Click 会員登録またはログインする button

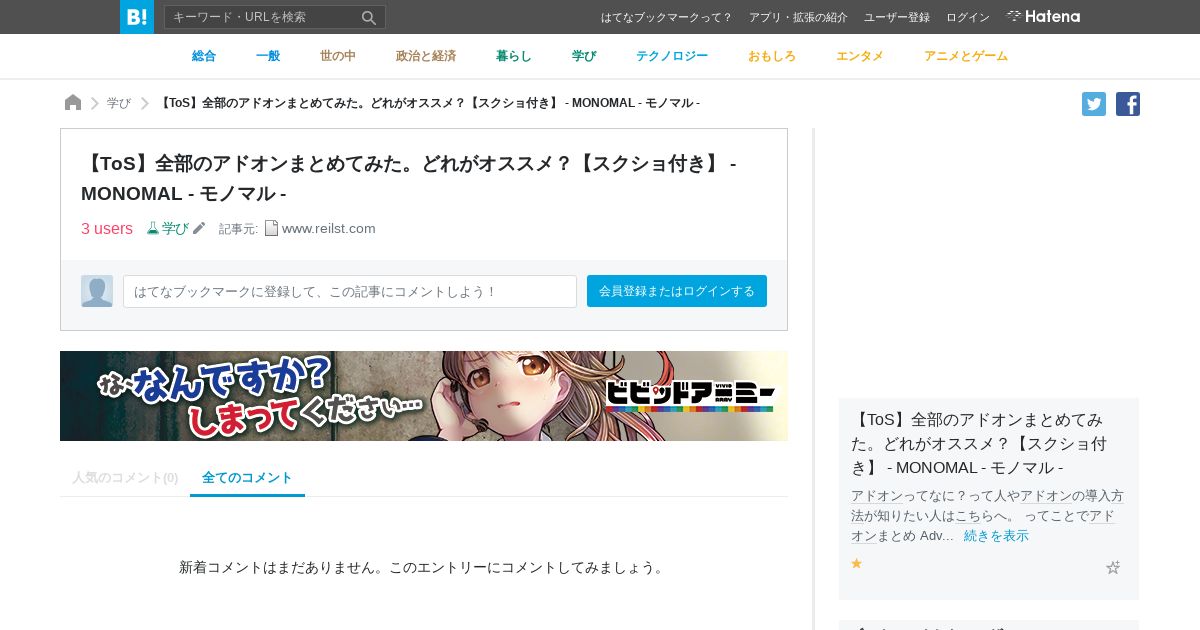(x=677, y=291)
